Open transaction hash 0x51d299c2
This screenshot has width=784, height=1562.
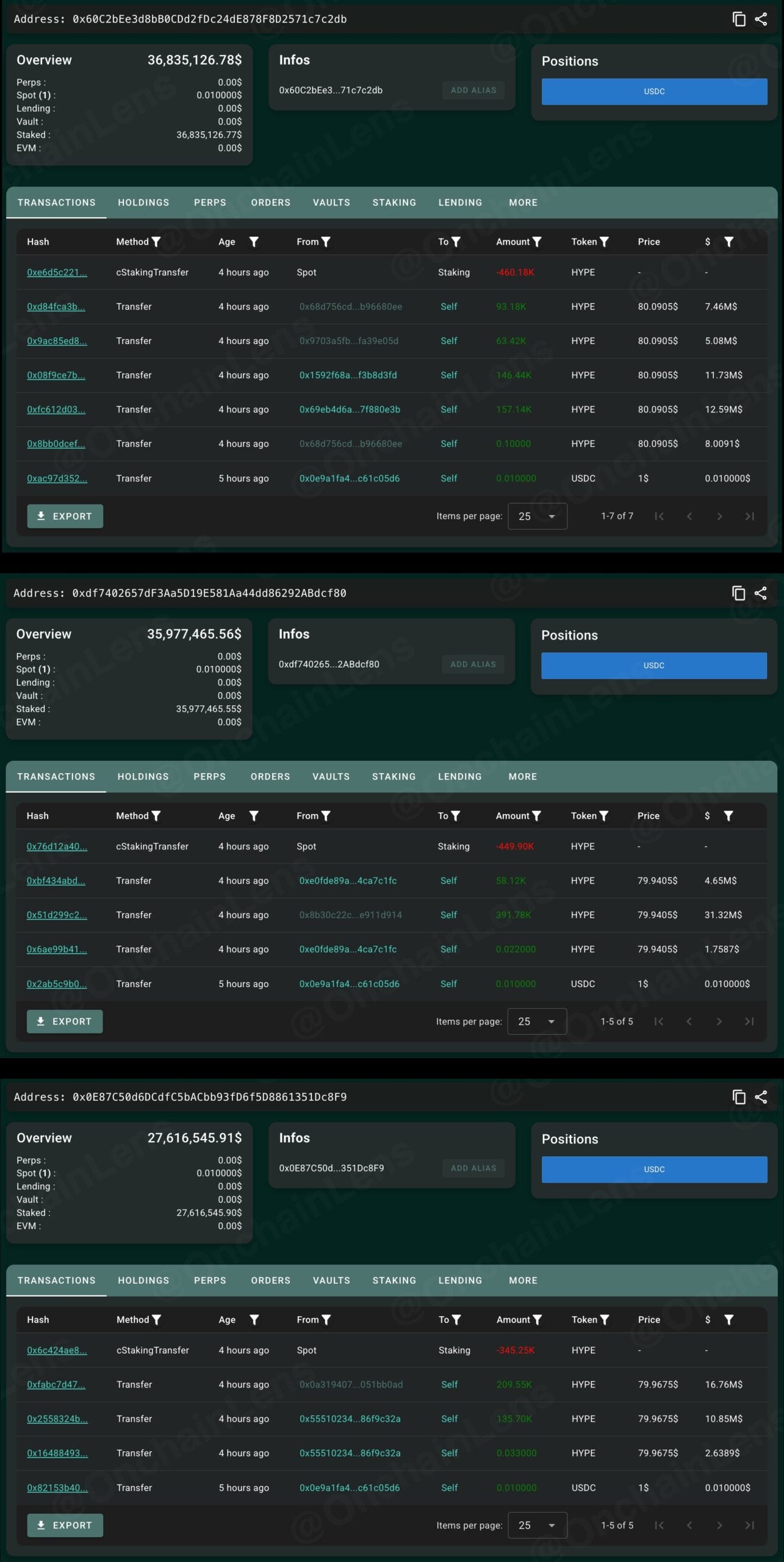[x=57, y=915]
